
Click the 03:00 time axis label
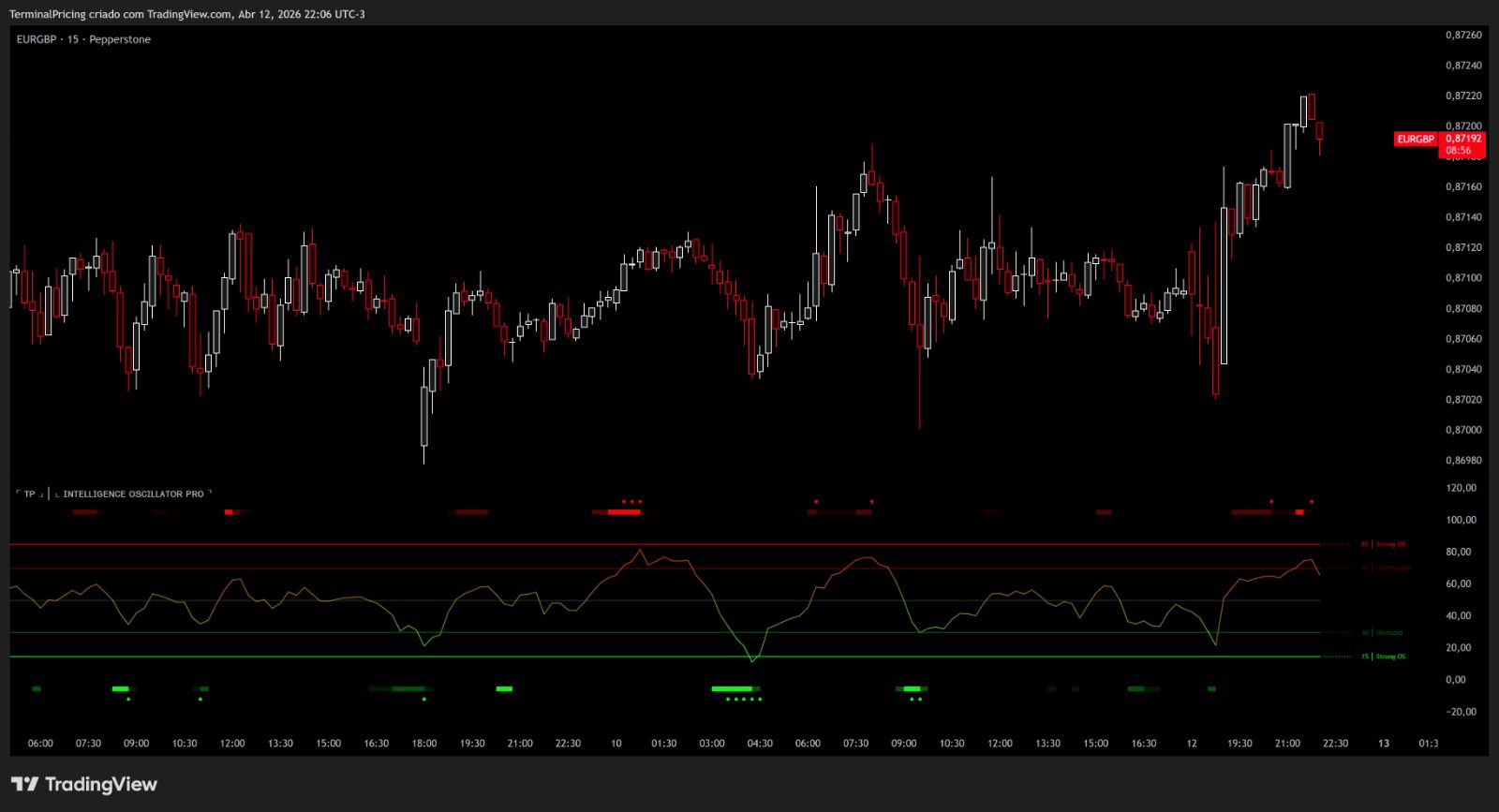pos(712,744)
